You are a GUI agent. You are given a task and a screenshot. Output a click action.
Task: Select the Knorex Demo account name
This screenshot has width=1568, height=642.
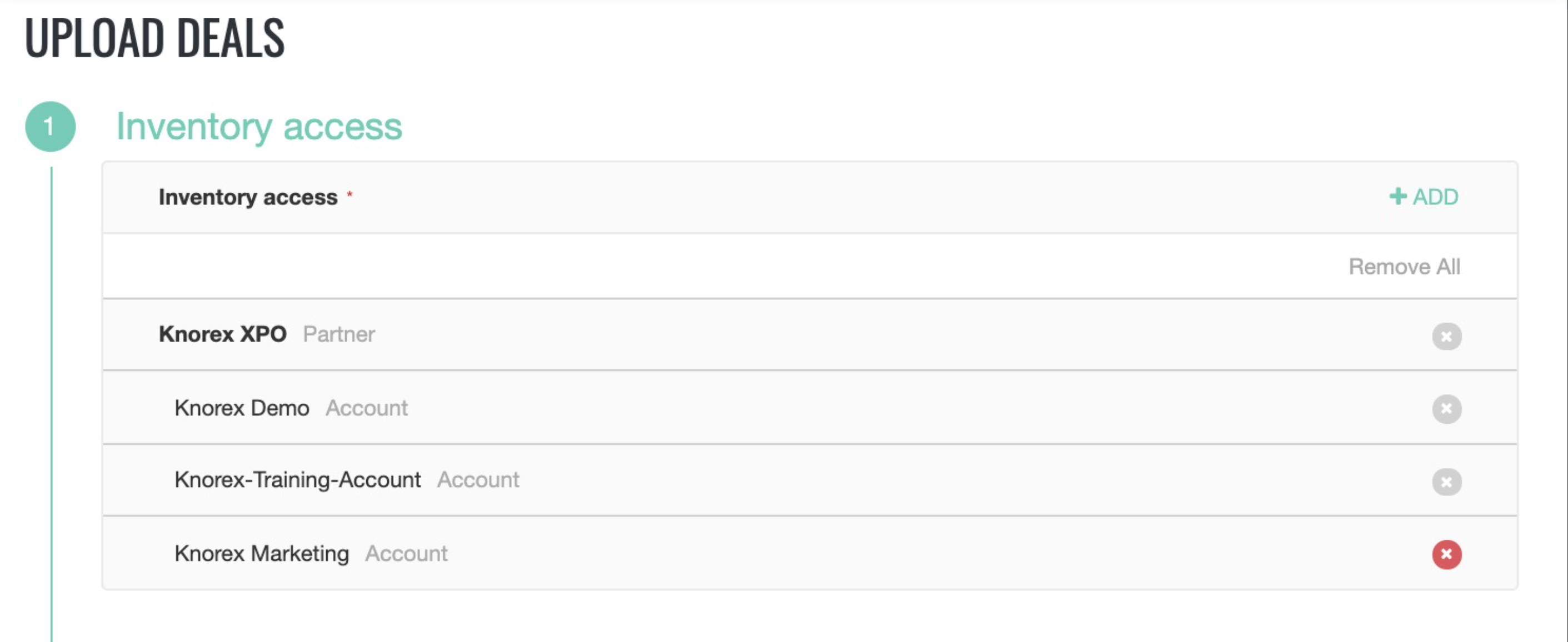click(242, 408)
